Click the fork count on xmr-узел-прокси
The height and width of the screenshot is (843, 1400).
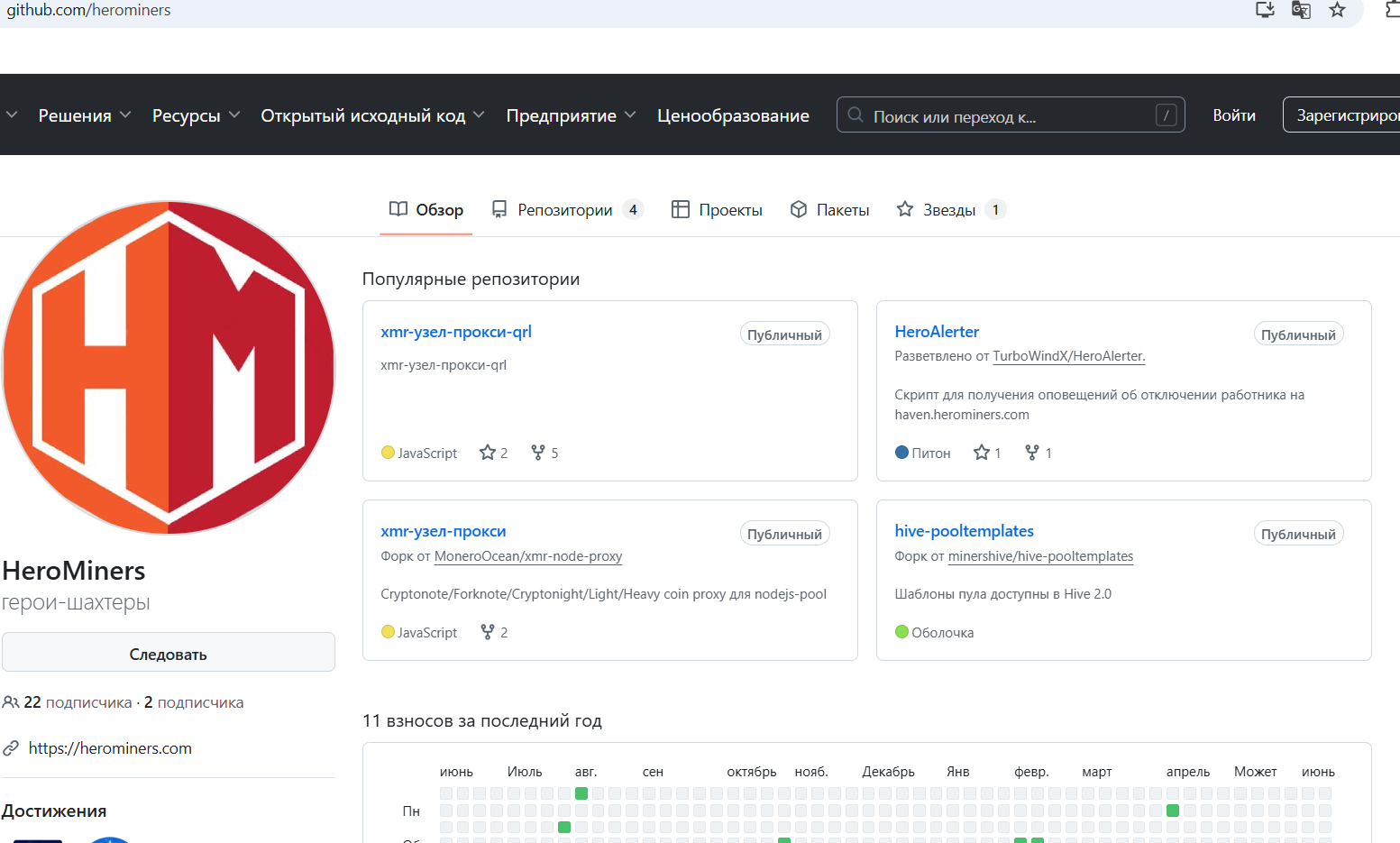pos(494,632)
